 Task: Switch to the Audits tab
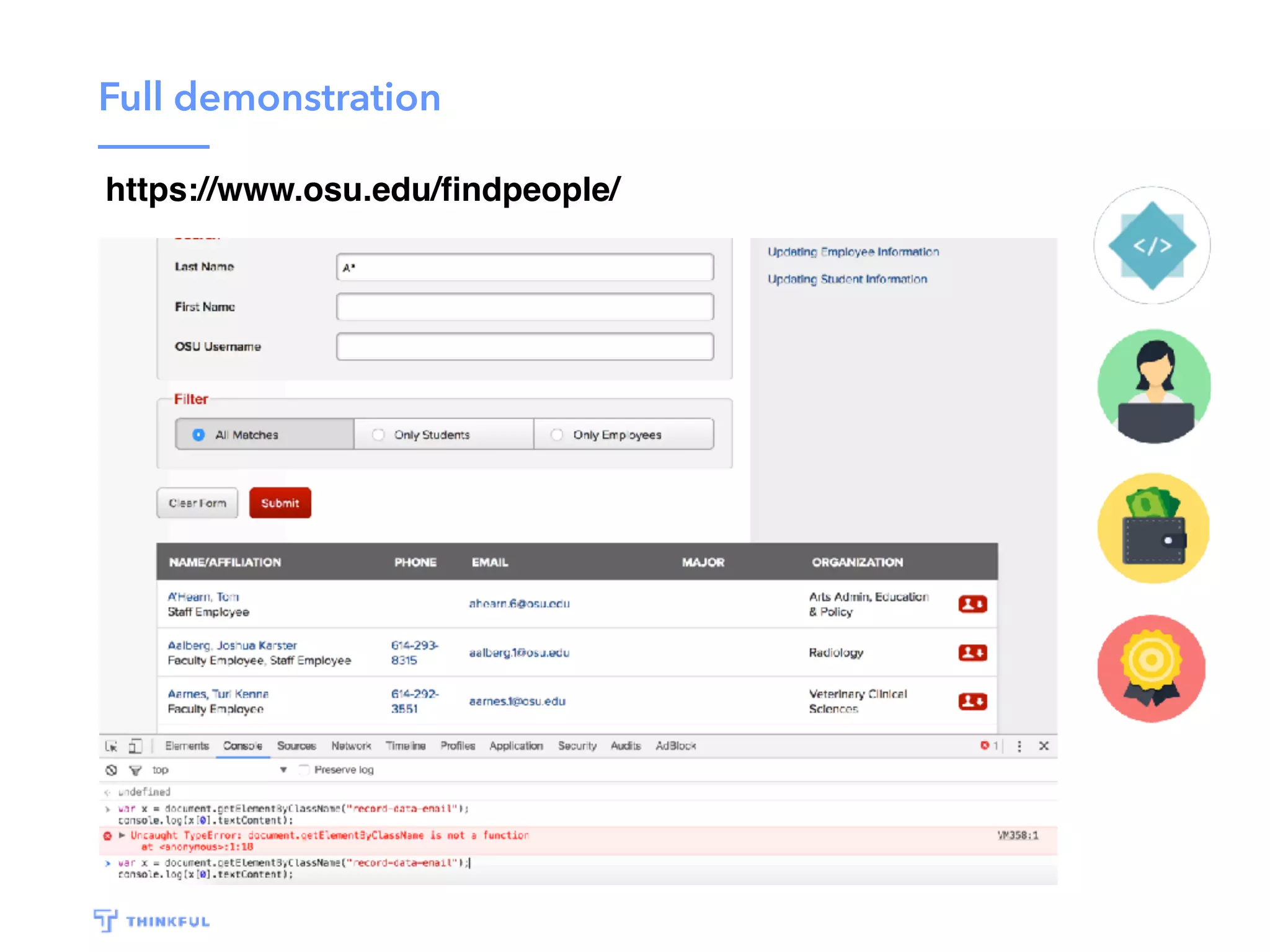(x=626, y=746)
